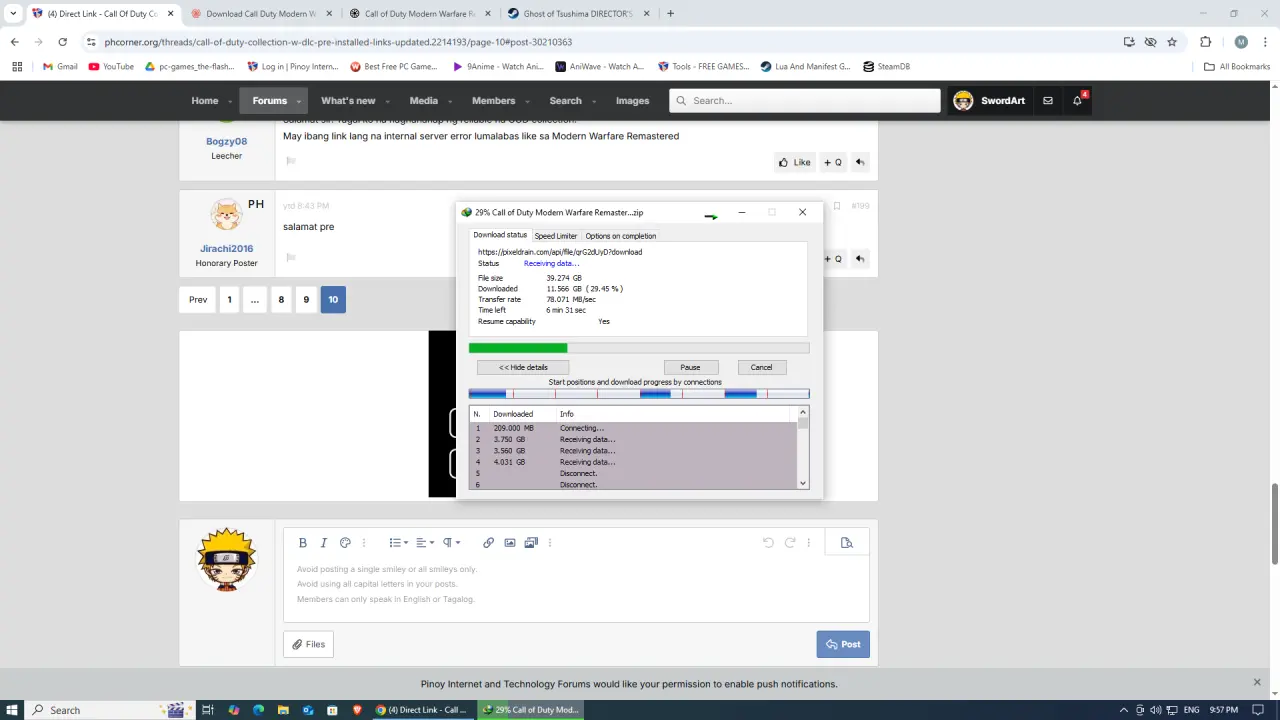
Task: Expand the Members menu dropdown arrow
Action: 526,101
